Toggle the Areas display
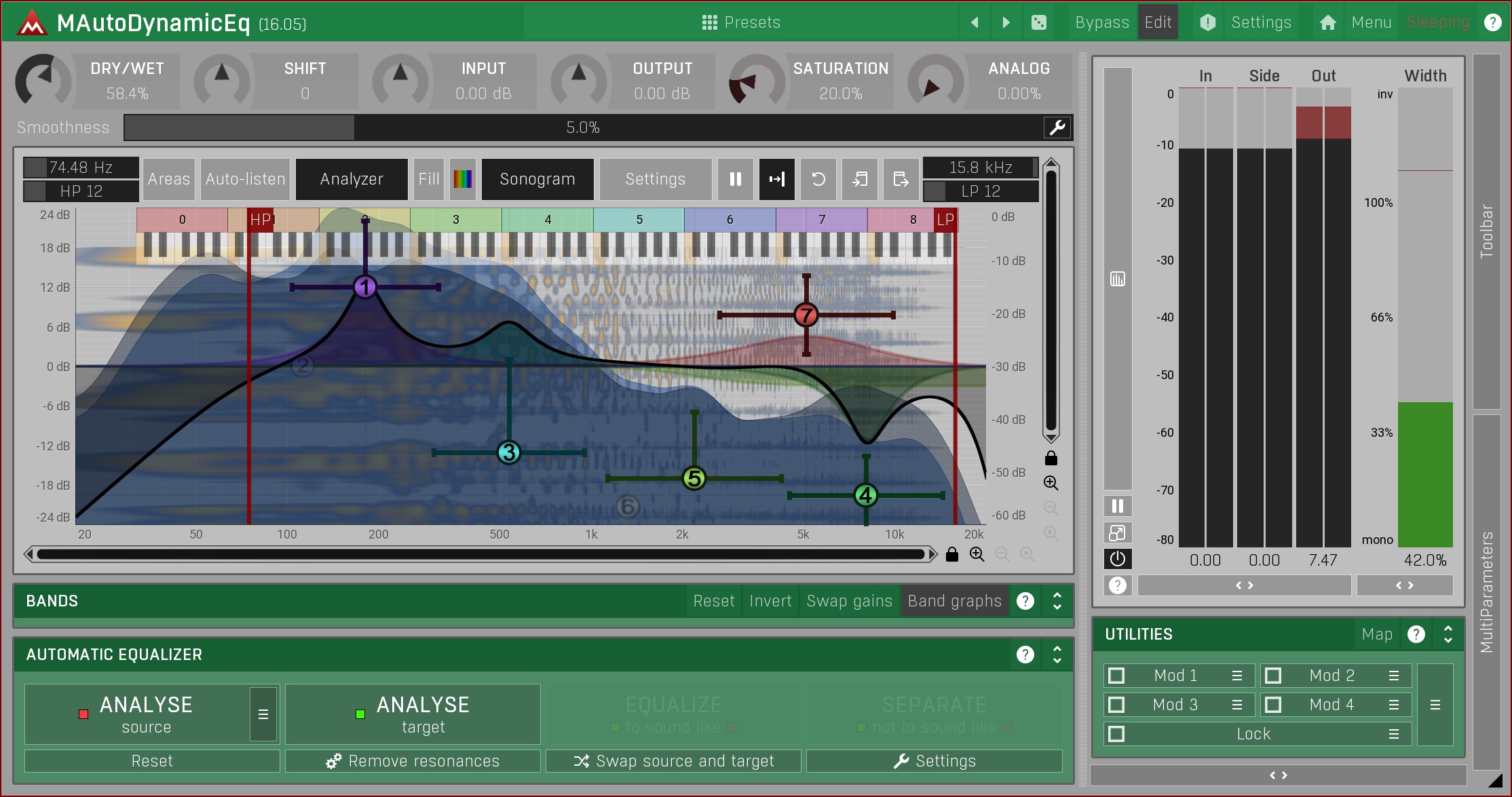1512x797 pixels. (169, 179)
